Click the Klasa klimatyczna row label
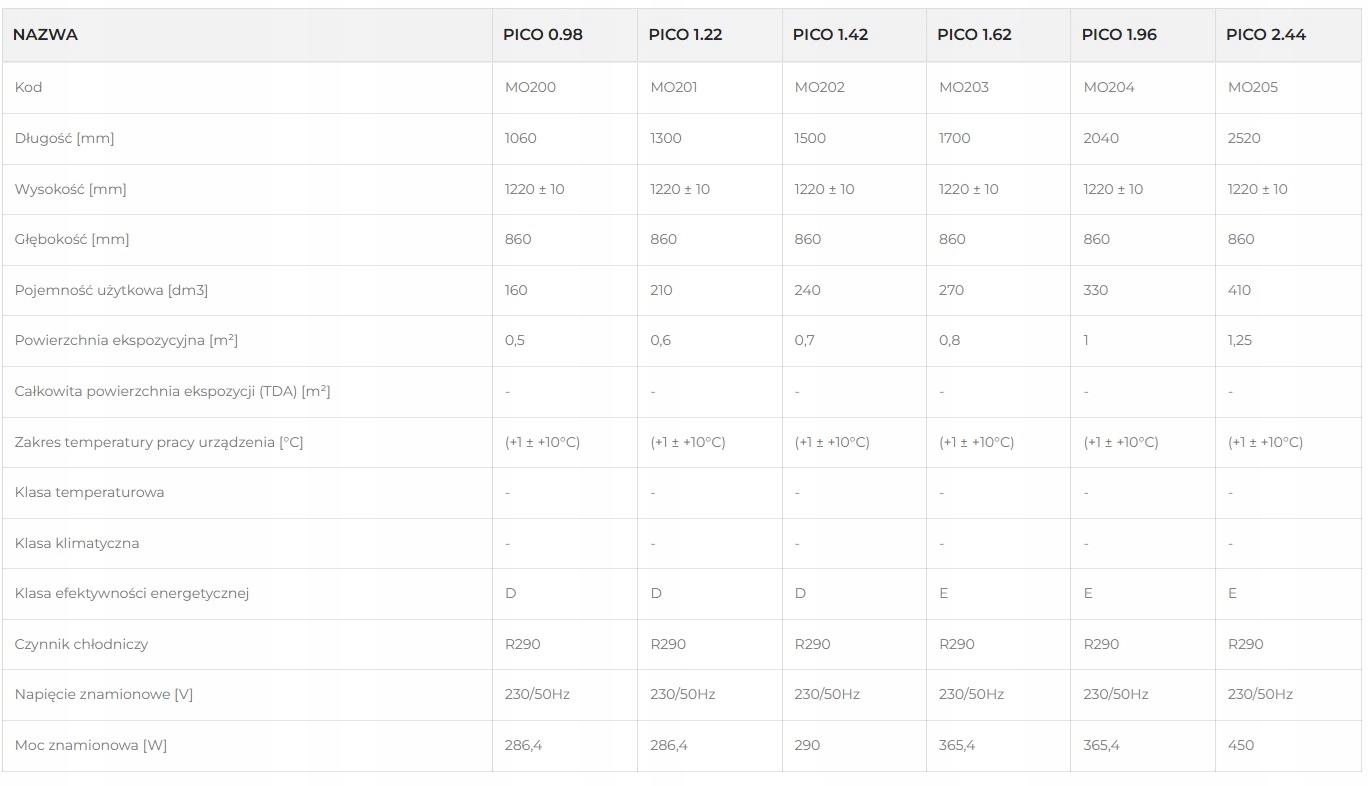The image size is (1370, 786). click(77, 543)
